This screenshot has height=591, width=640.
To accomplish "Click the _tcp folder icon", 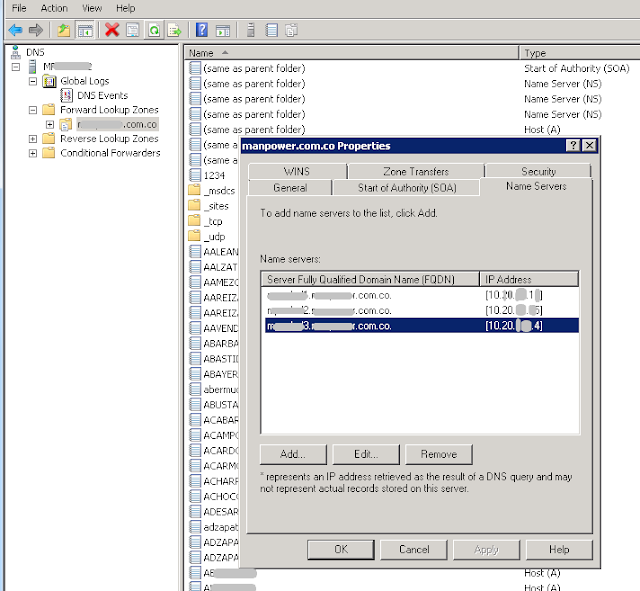I will 195,221.
